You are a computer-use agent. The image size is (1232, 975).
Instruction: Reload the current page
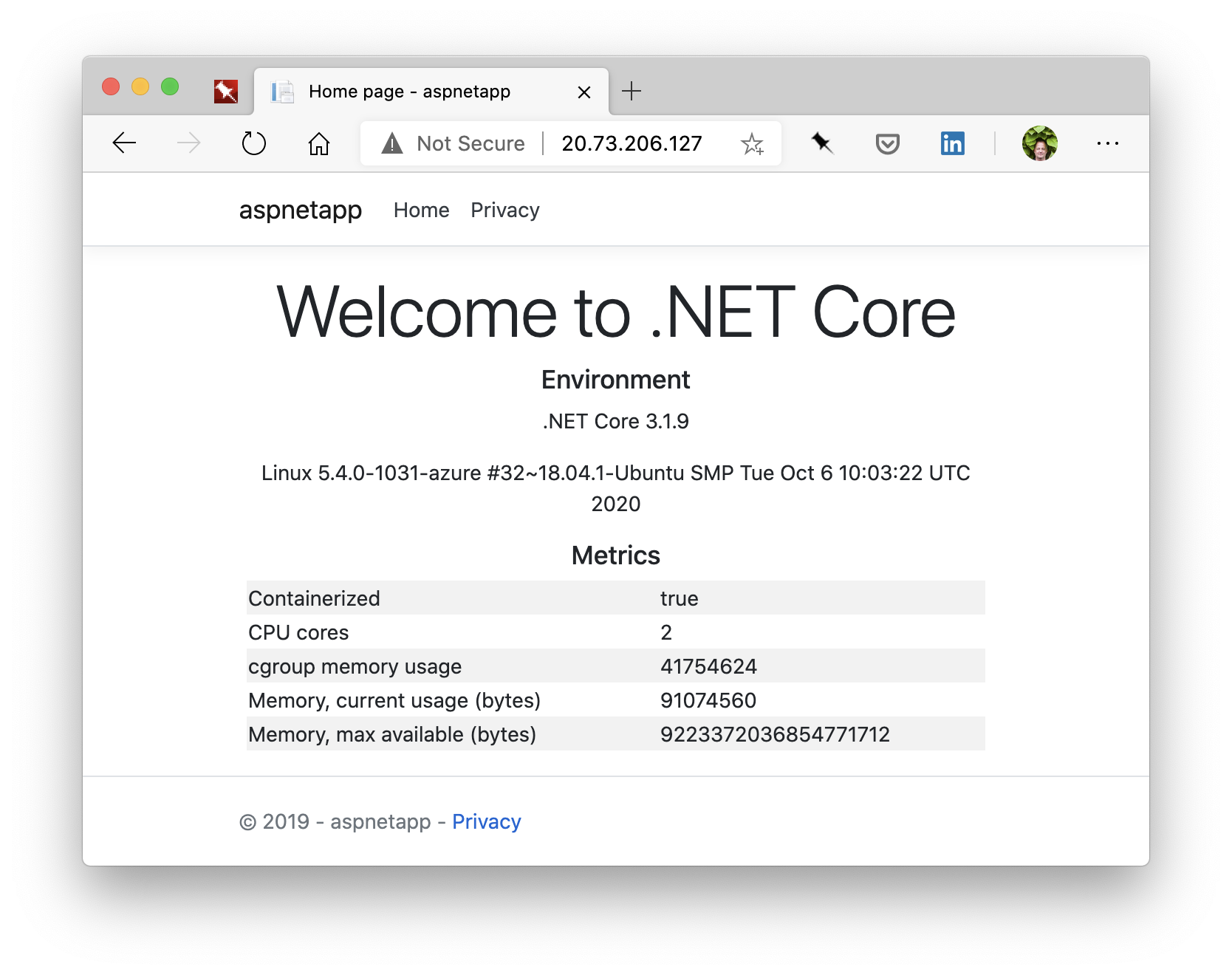[253, 143]
